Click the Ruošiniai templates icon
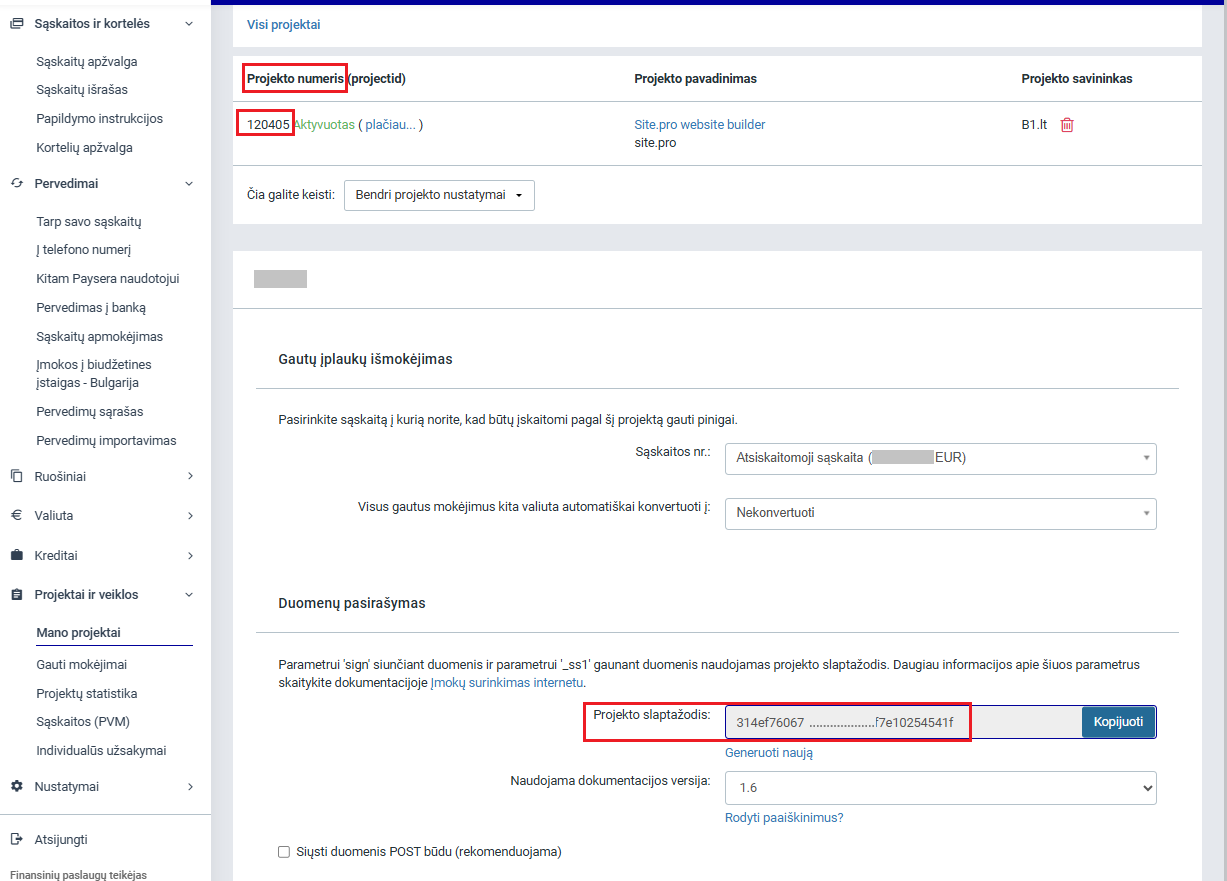This screenshot has height=881, width=1227. (16, 477)
